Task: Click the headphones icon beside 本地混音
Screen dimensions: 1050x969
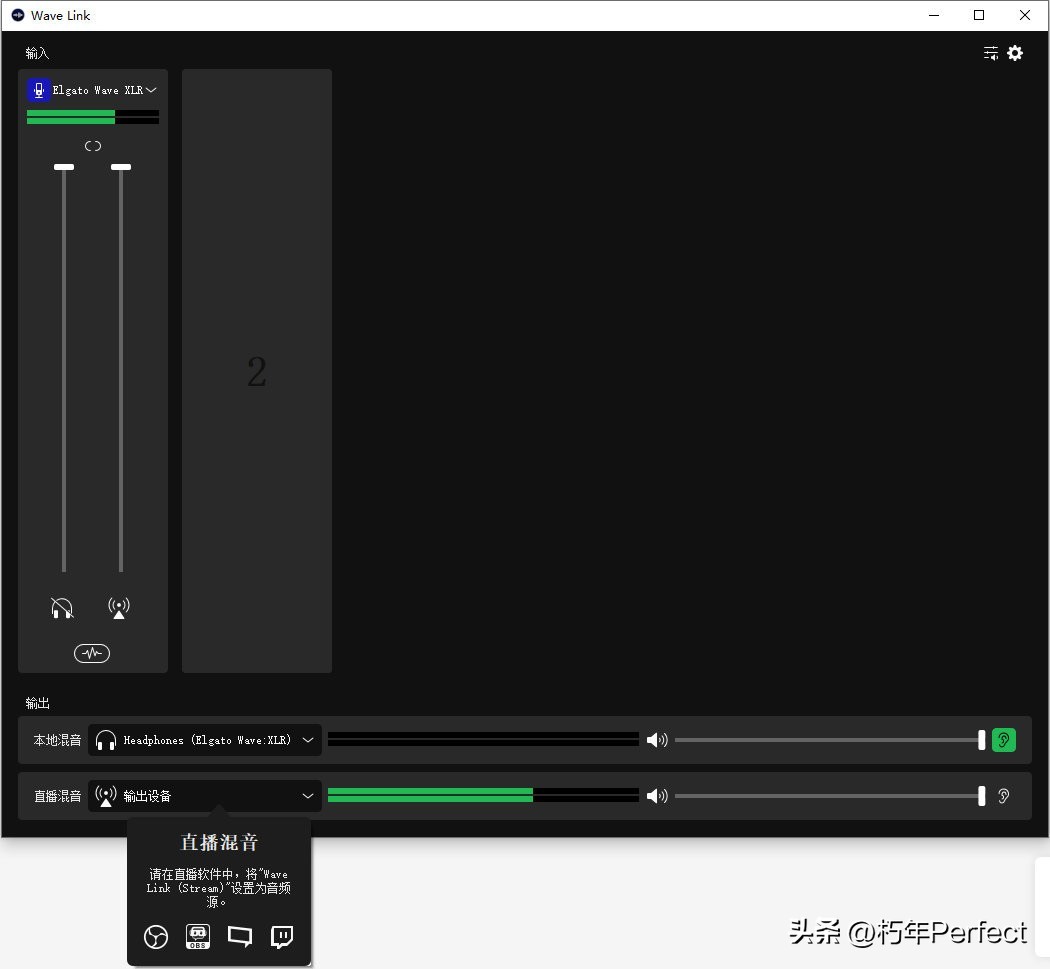Action: coord(106,740)
